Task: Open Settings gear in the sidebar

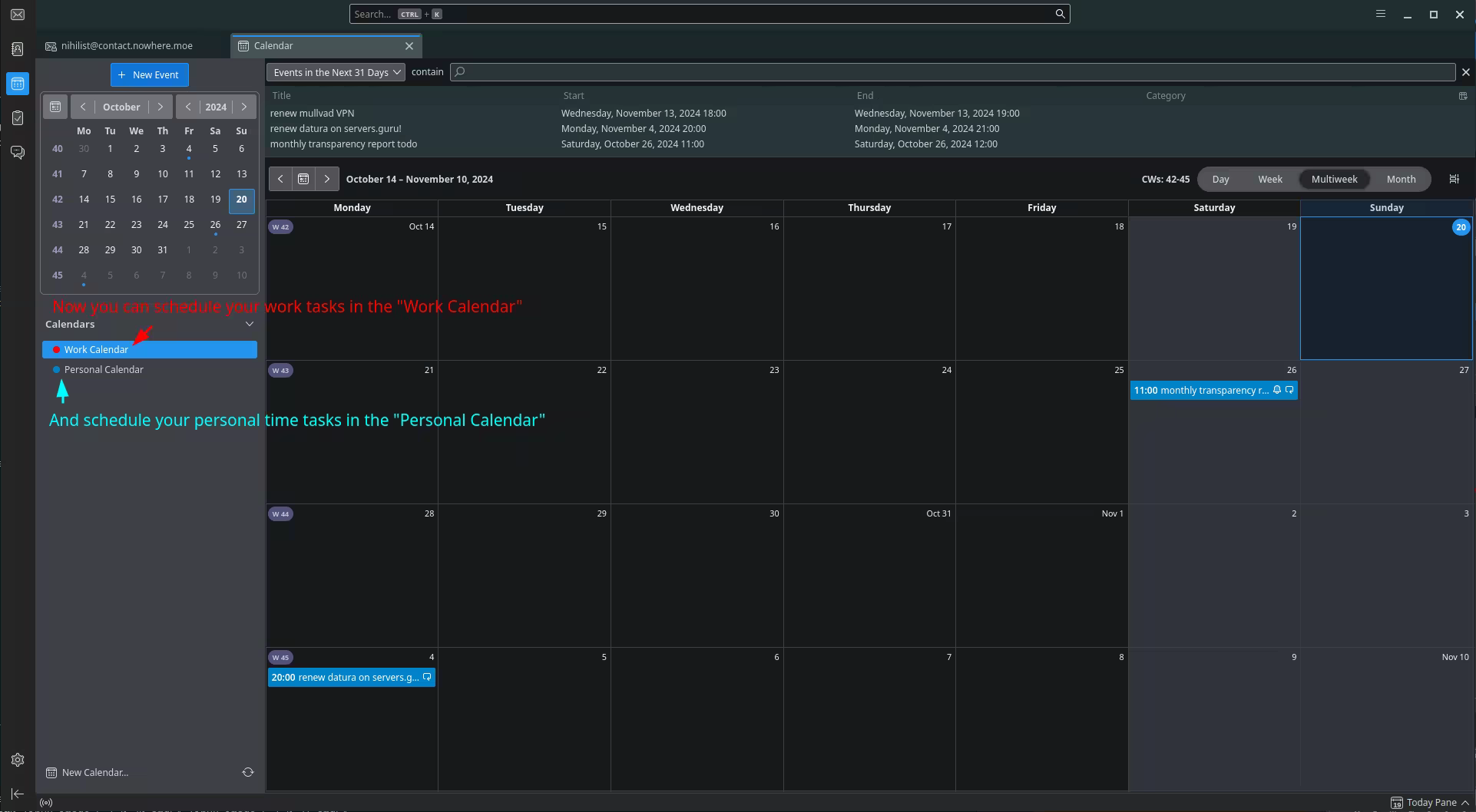Action: tap(18, 760)
